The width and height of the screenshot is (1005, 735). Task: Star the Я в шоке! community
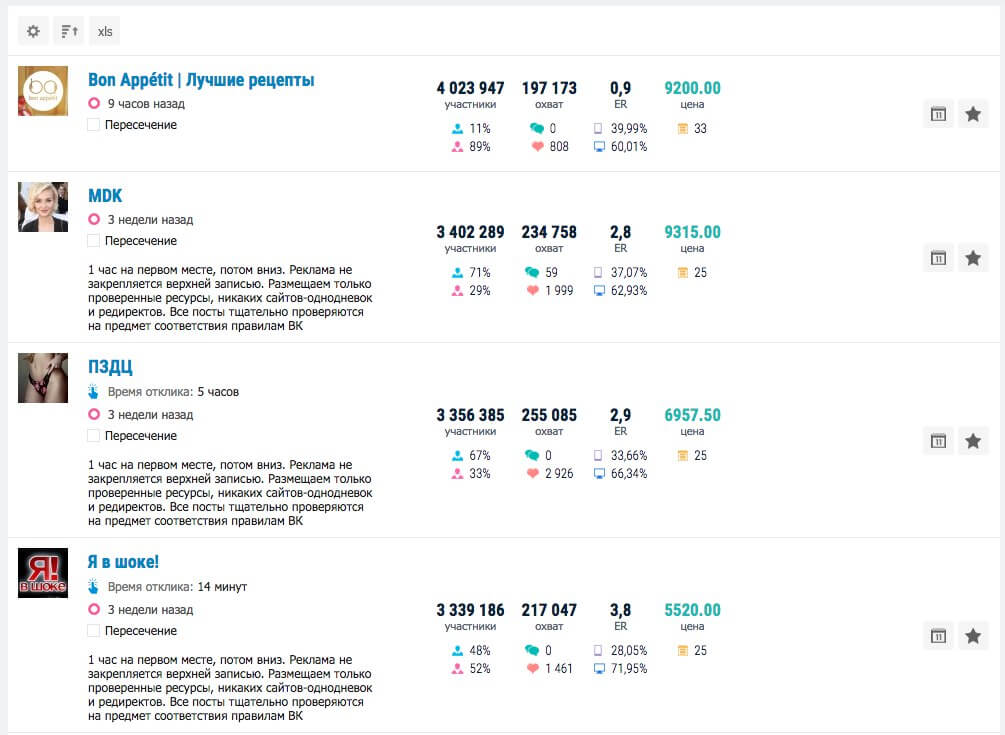pos(973,635)
